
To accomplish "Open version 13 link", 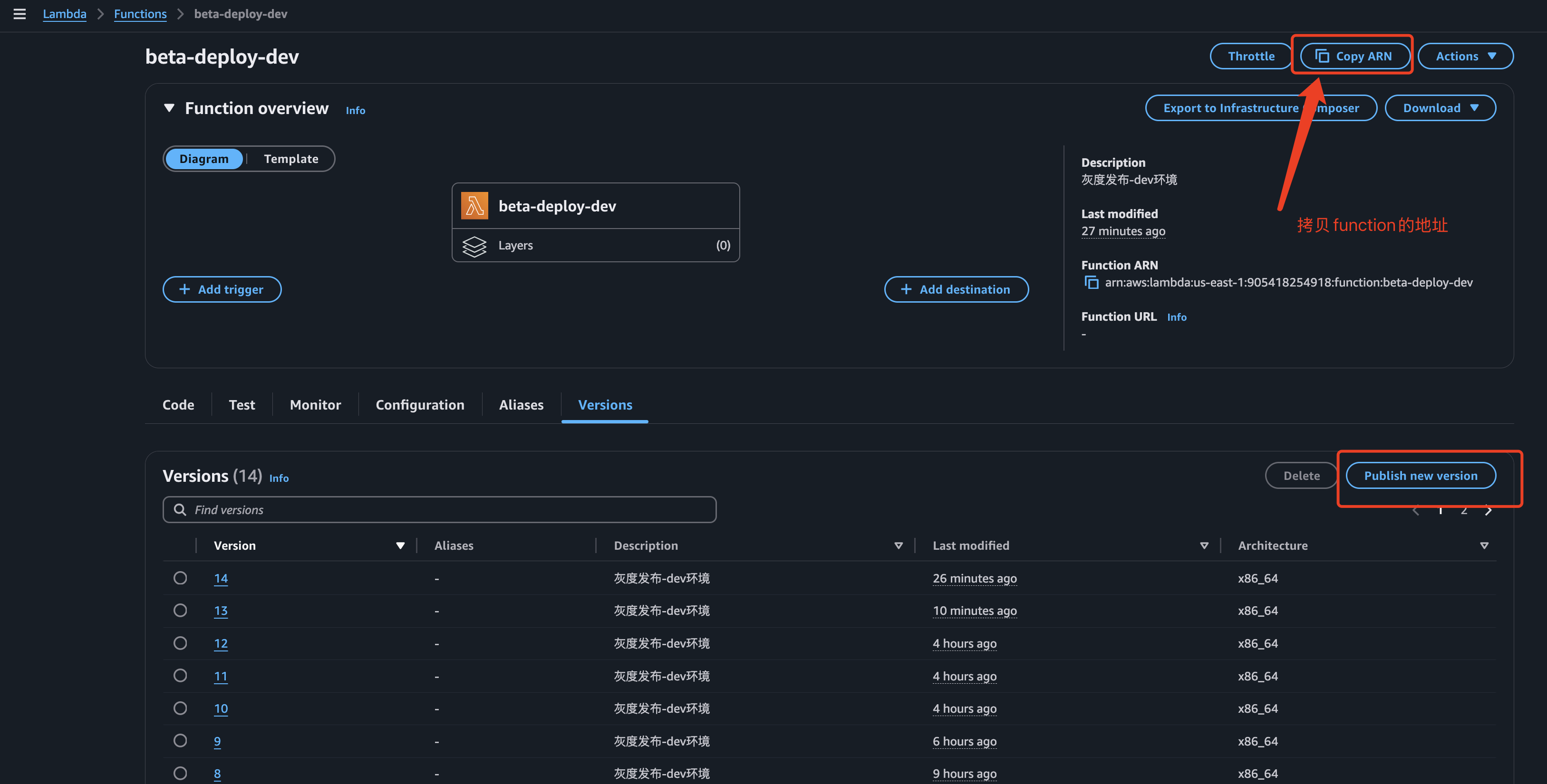I will click(221, 611).
